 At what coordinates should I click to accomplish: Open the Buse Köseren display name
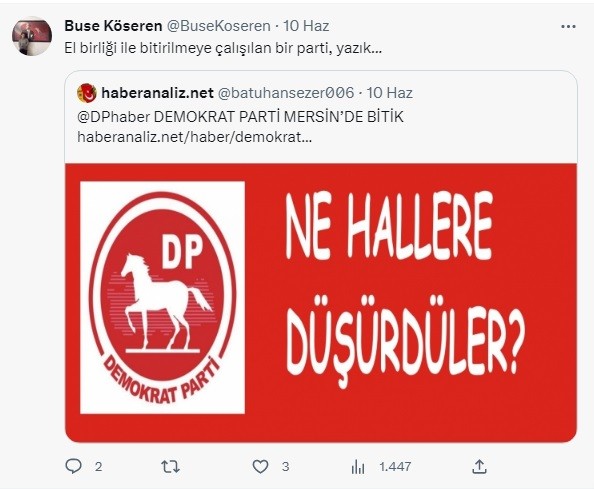(113, 26)
